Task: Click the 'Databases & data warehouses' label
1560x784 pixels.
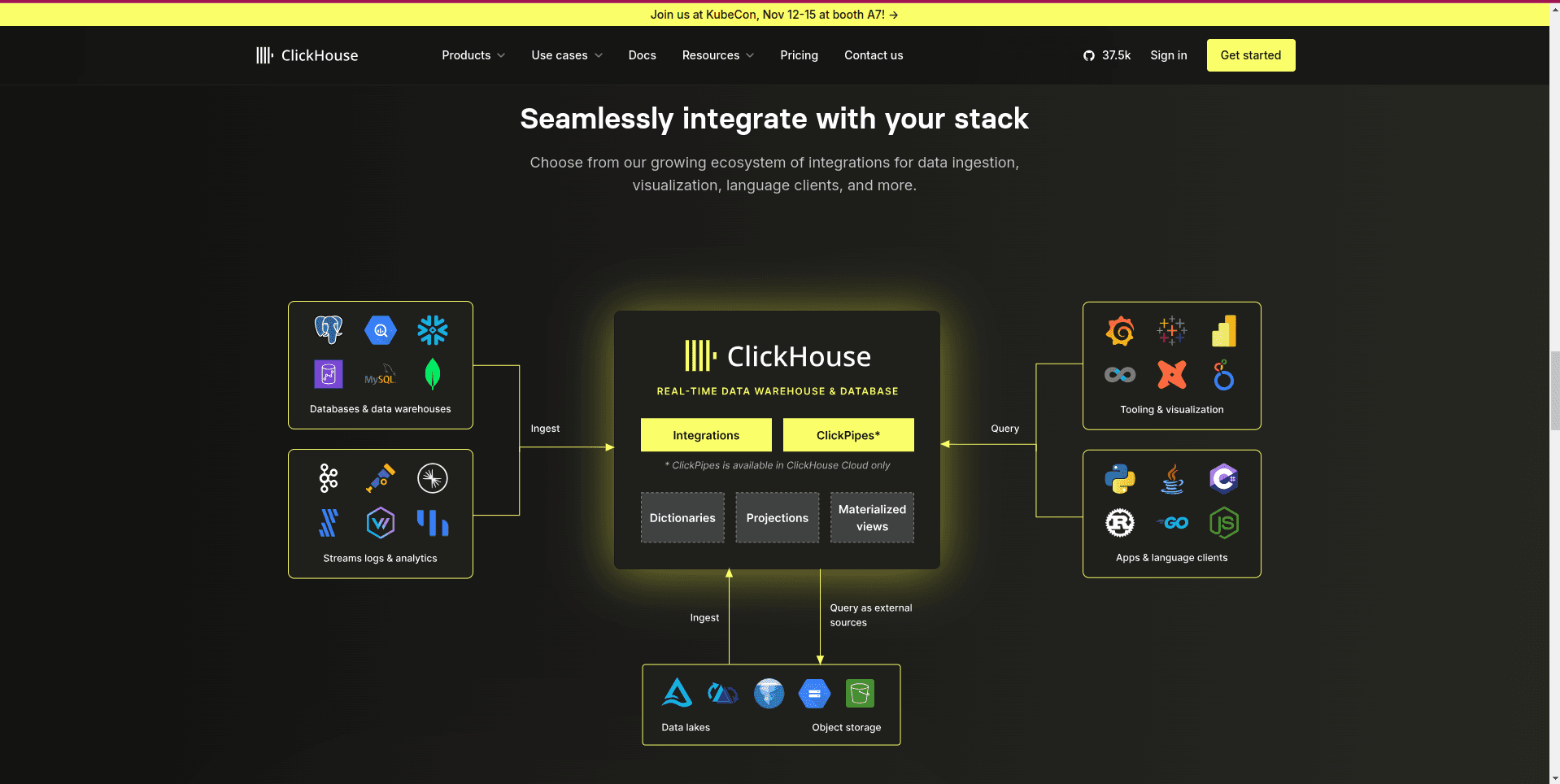Action: coord(380,409)
